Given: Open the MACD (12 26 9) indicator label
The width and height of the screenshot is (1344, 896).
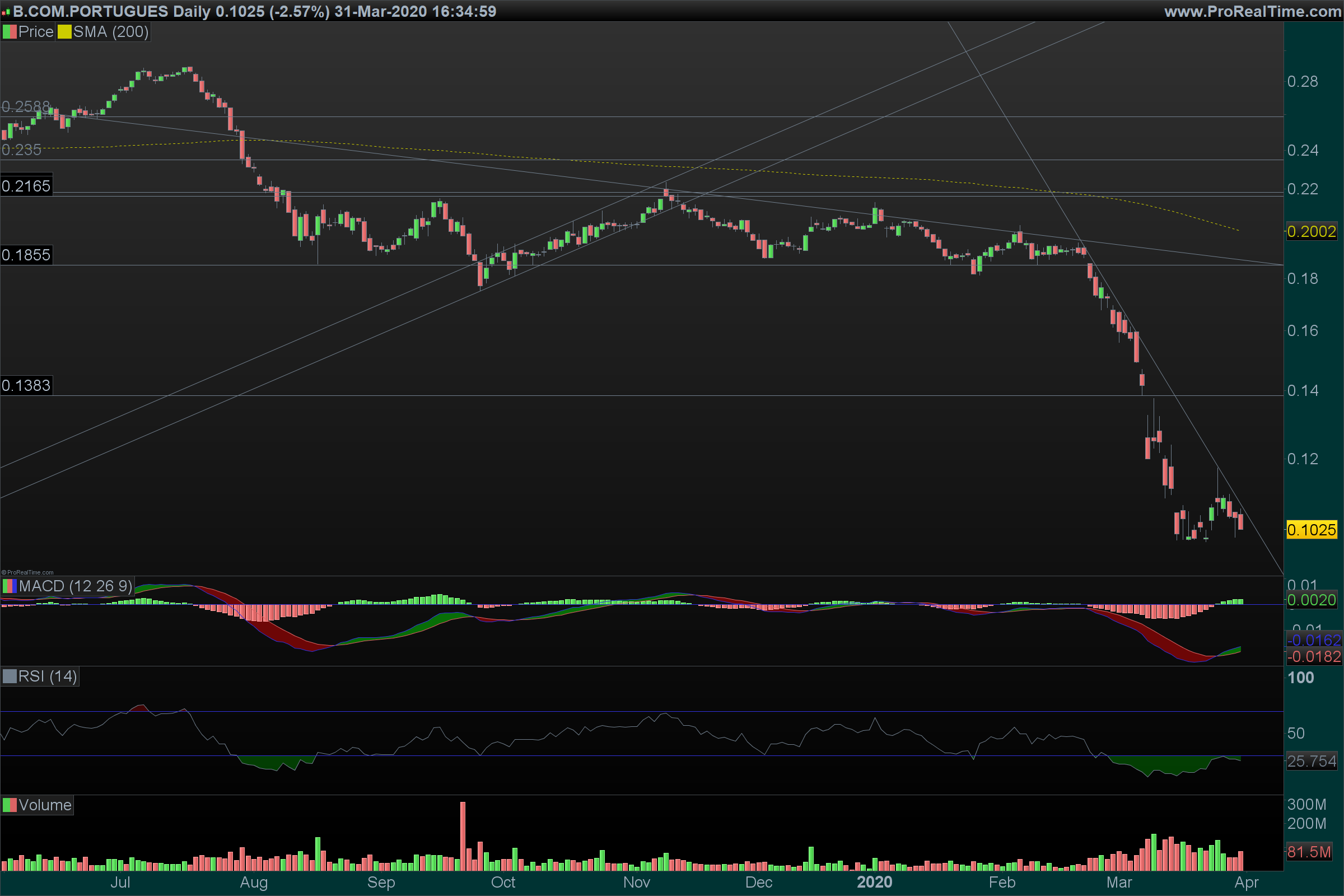Looking at the screenshot, I should (75, 586).
